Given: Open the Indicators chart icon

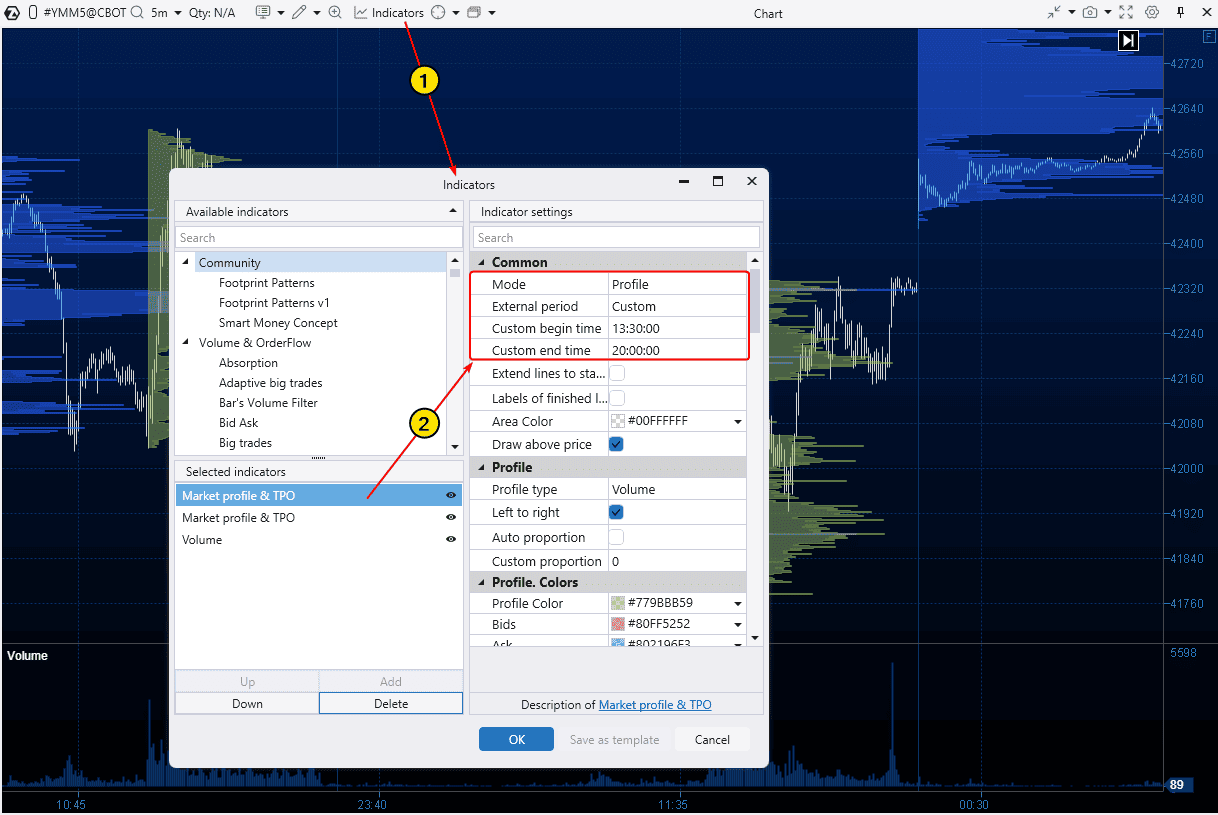Looking at the screenshot, I should click(360, 13).
